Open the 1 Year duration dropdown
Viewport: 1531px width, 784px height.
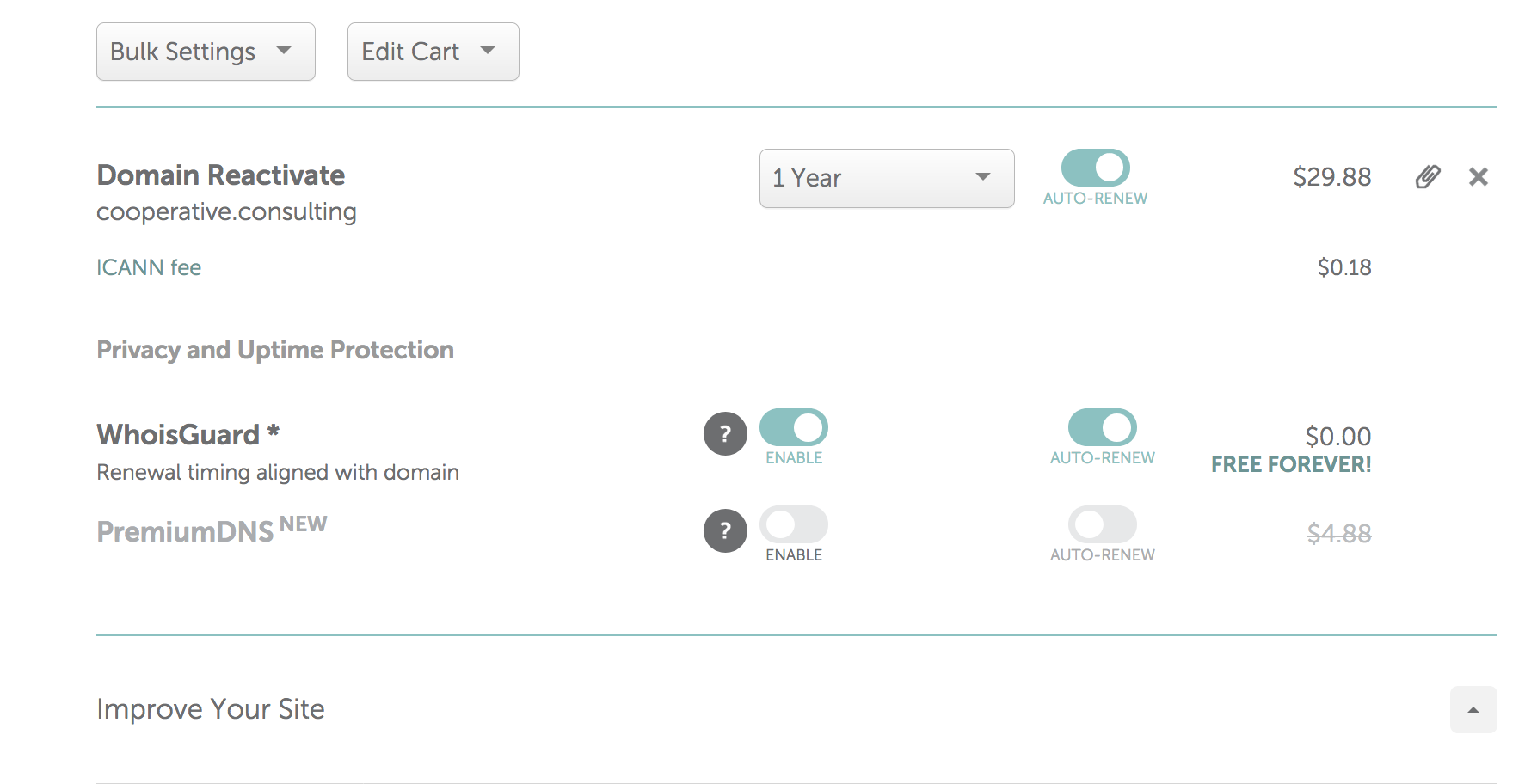tap(887, 178)
